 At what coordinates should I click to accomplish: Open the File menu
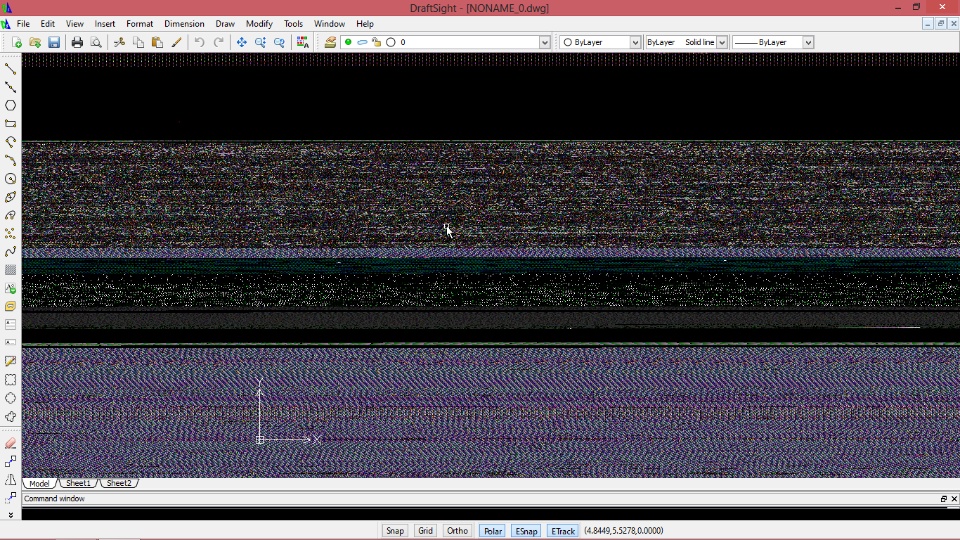[23, 24]
